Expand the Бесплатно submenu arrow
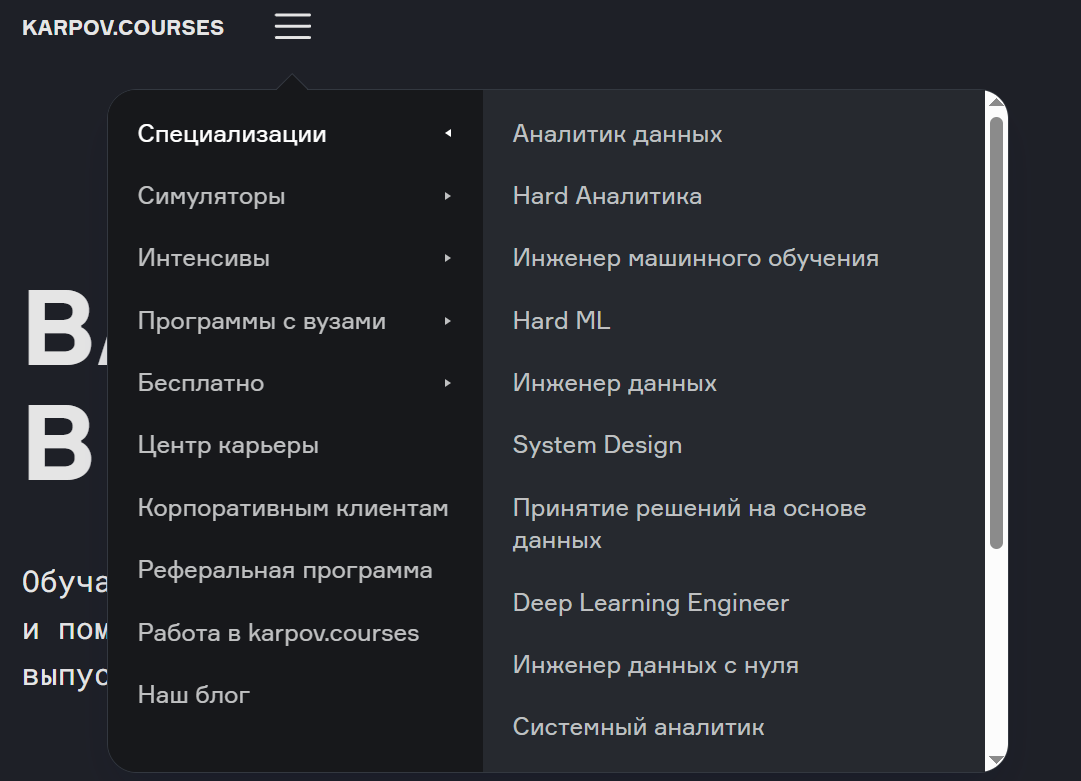This screenshot has width=1081, height=781. tap(448, 383)
